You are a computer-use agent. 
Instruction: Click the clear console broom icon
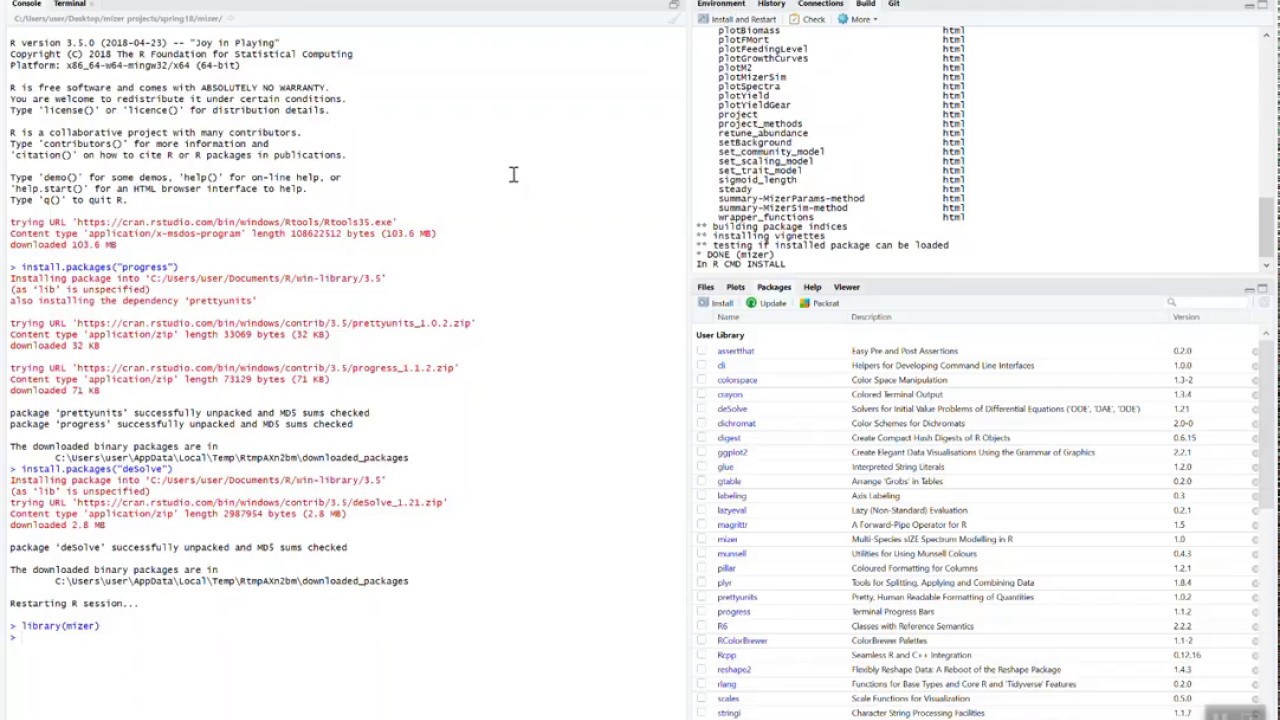pyautogui.click(x=674, y=19)
